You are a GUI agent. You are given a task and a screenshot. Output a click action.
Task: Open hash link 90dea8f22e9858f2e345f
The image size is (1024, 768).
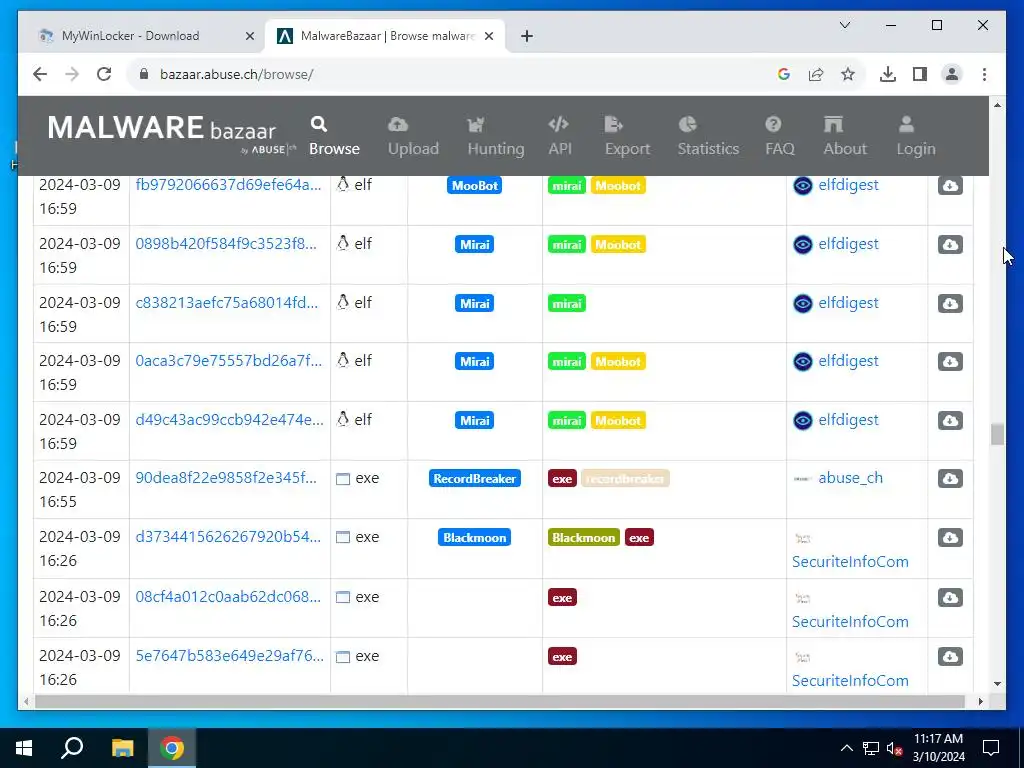[226, 477]
